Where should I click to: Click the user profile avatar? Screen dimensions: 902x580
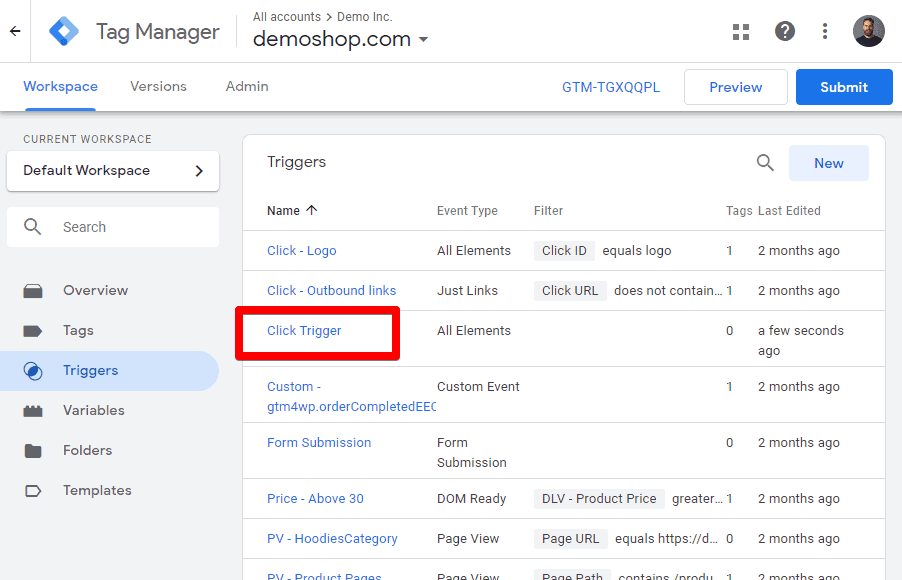coord(868,31)
